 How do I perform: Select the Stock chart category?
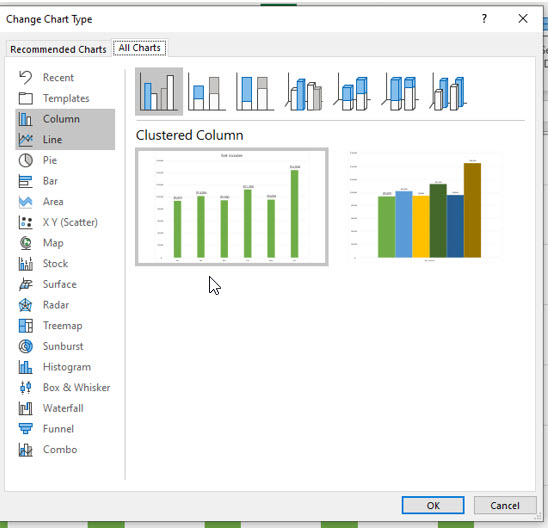click(x=65, y=264)
